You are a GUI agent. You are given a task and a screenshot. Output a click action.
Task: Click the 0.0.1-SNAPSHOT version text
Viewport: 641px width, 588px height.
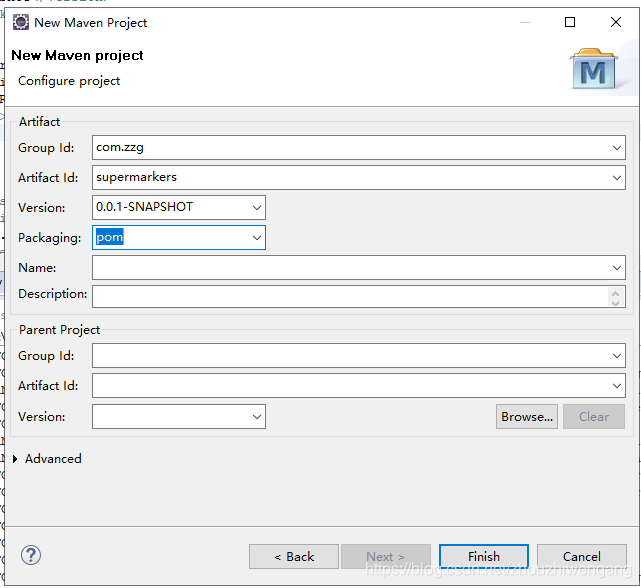click(x=144, y=207)
